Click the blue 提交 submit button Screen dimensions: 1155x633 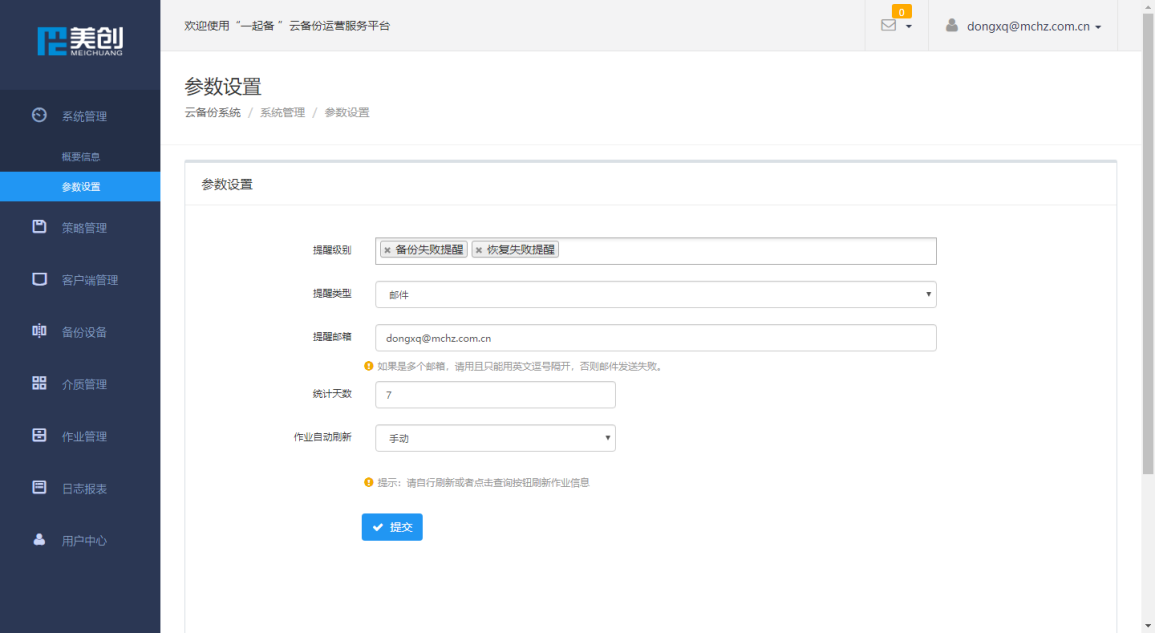[x=392, y=527]
